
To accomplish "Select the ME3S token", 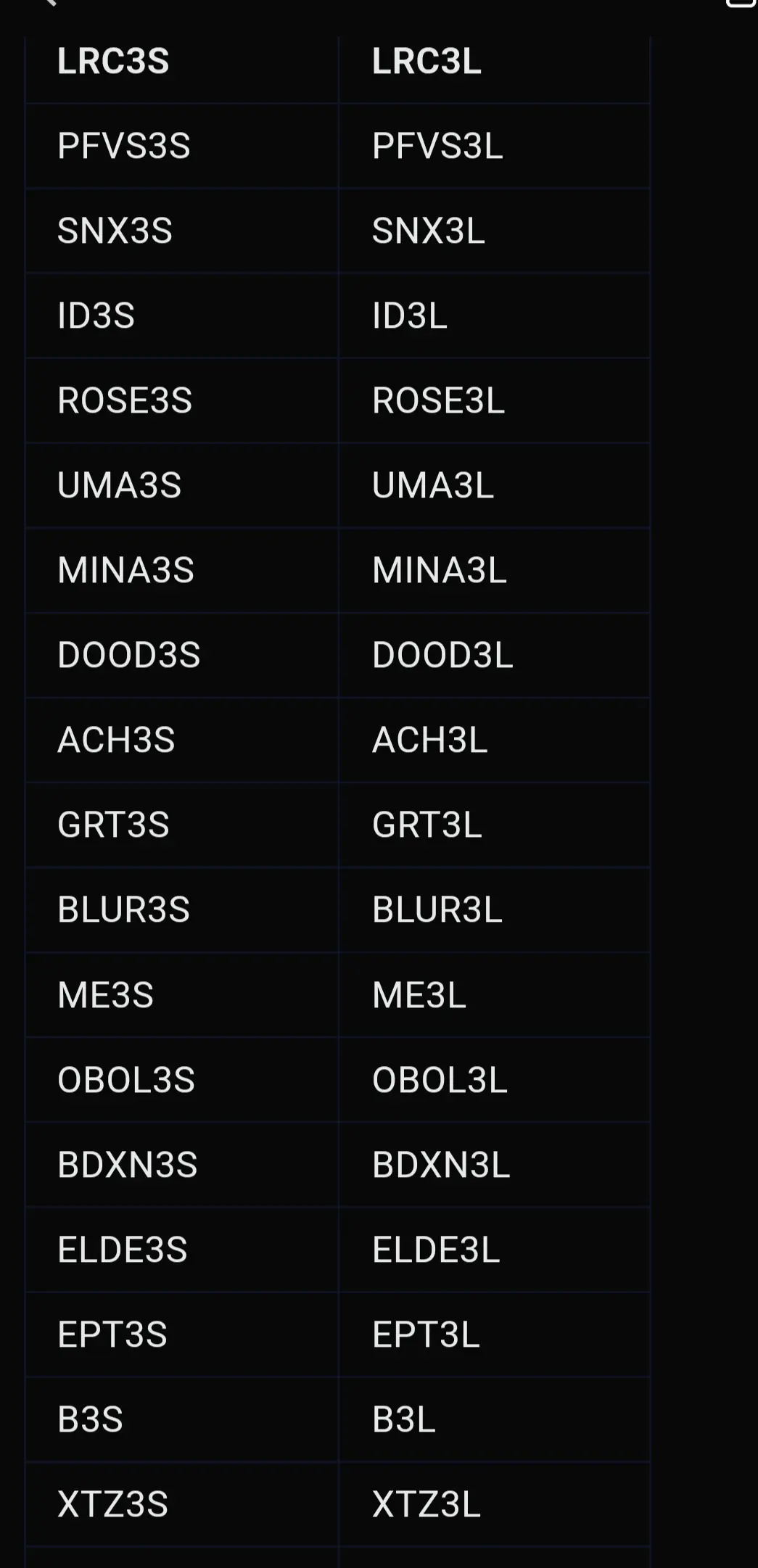I will point(182,994).
